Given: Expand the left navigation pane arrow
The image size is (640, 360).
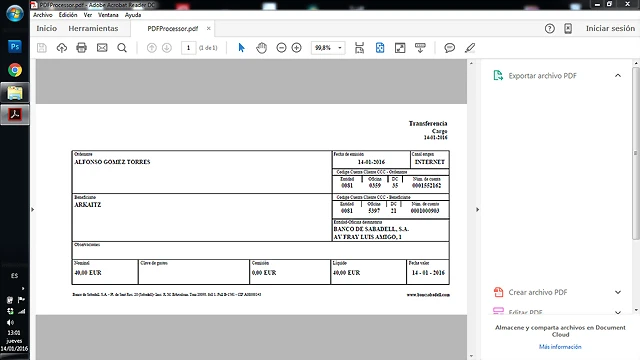Looking at the screenshot, I should [x=33, y=209].
